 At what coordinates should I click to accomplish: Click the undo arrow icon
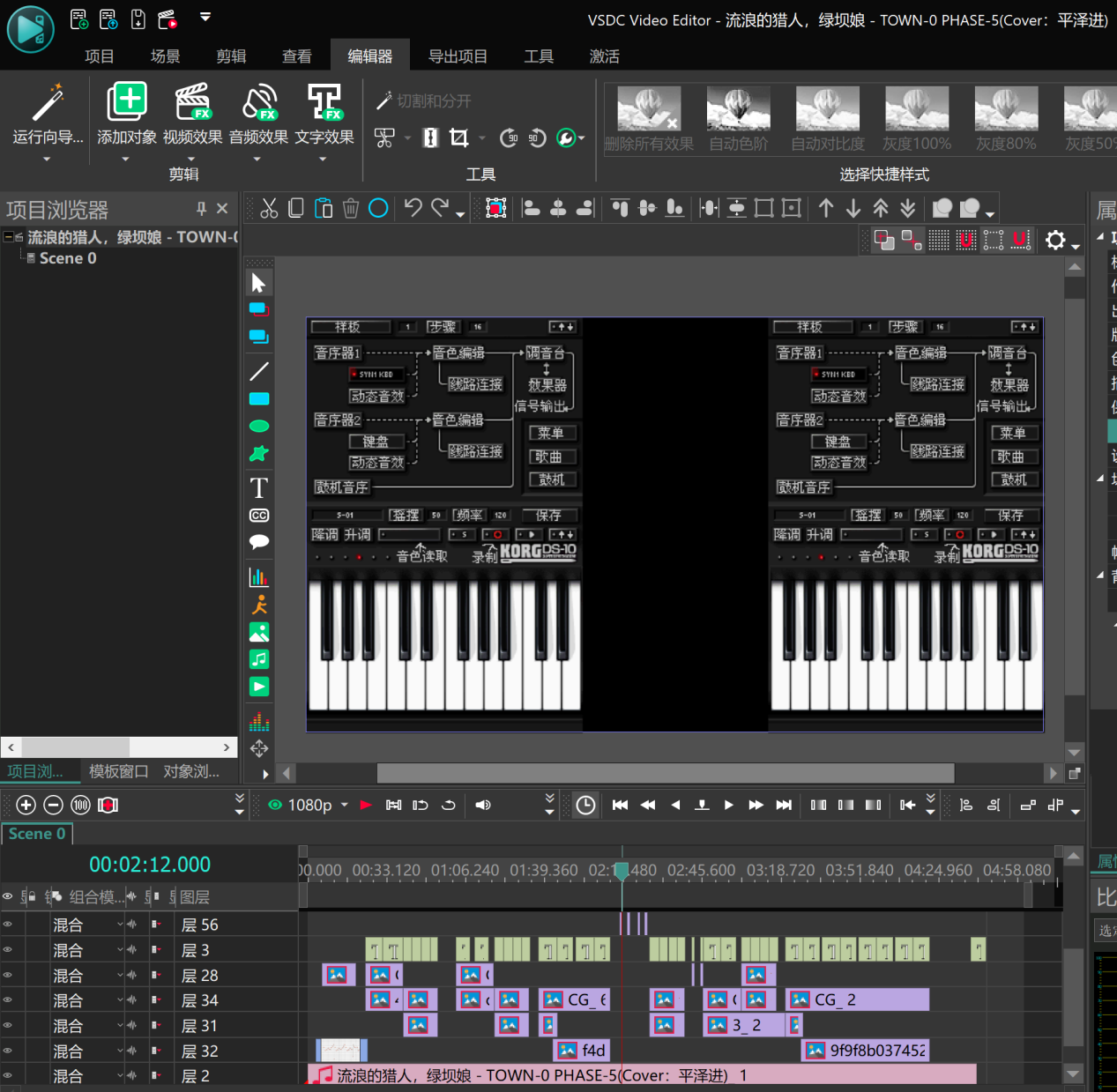pos(413,208)
